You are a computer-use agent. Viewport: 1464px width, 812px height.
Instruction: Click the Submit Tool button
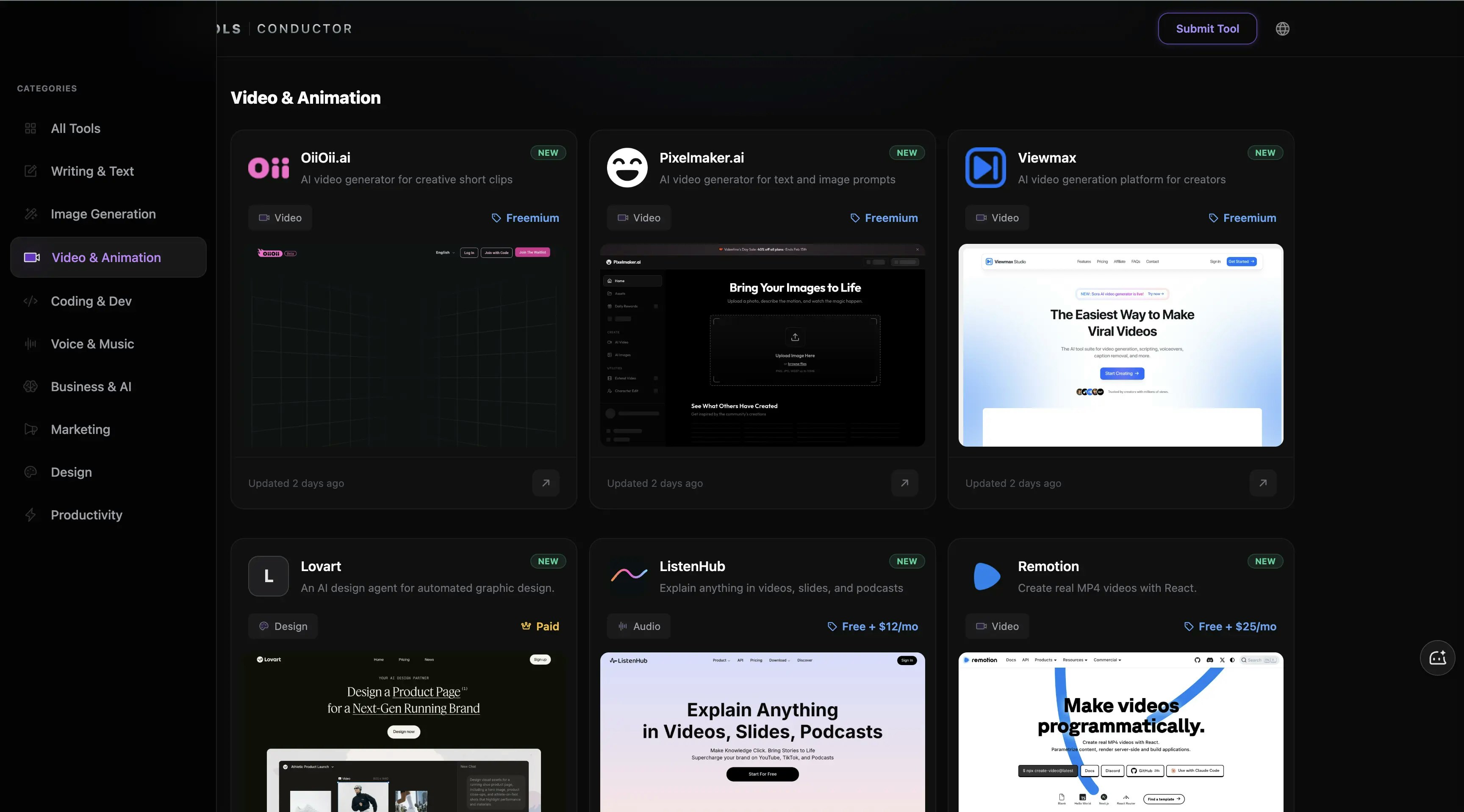tap(1207, 28)
